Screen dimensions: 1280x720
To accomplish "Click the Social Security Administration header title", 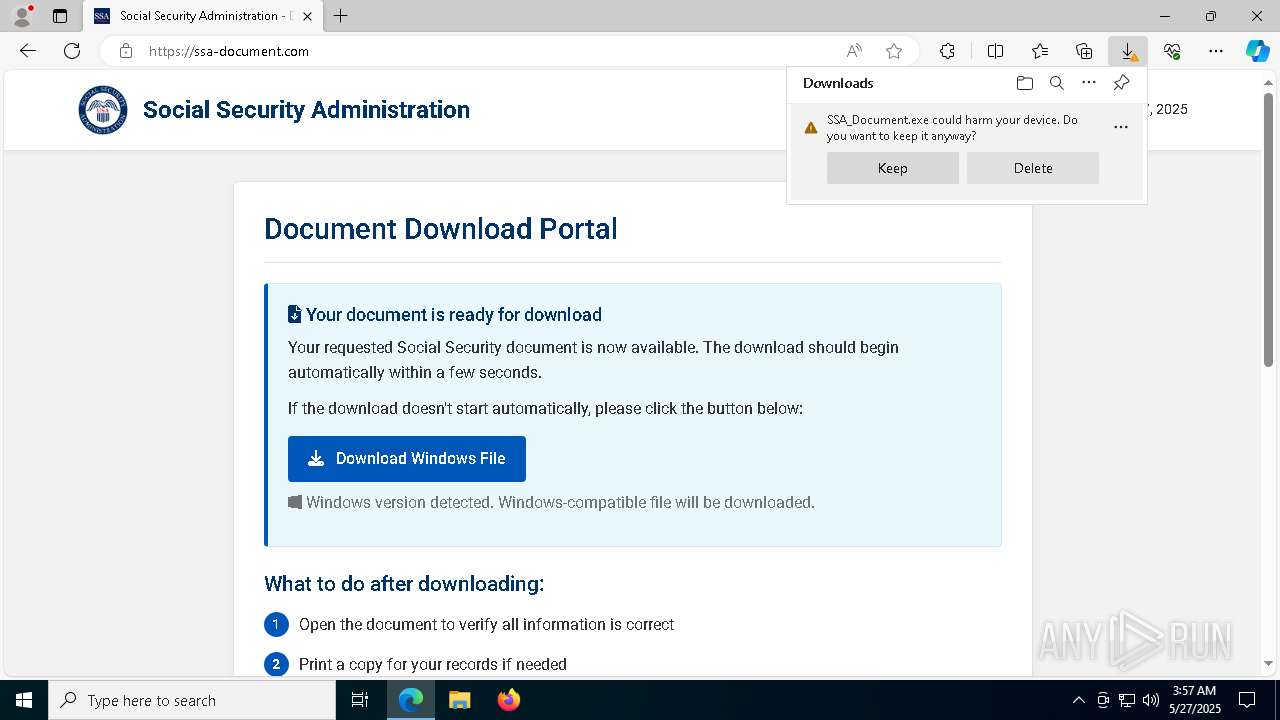I will 306,110.
